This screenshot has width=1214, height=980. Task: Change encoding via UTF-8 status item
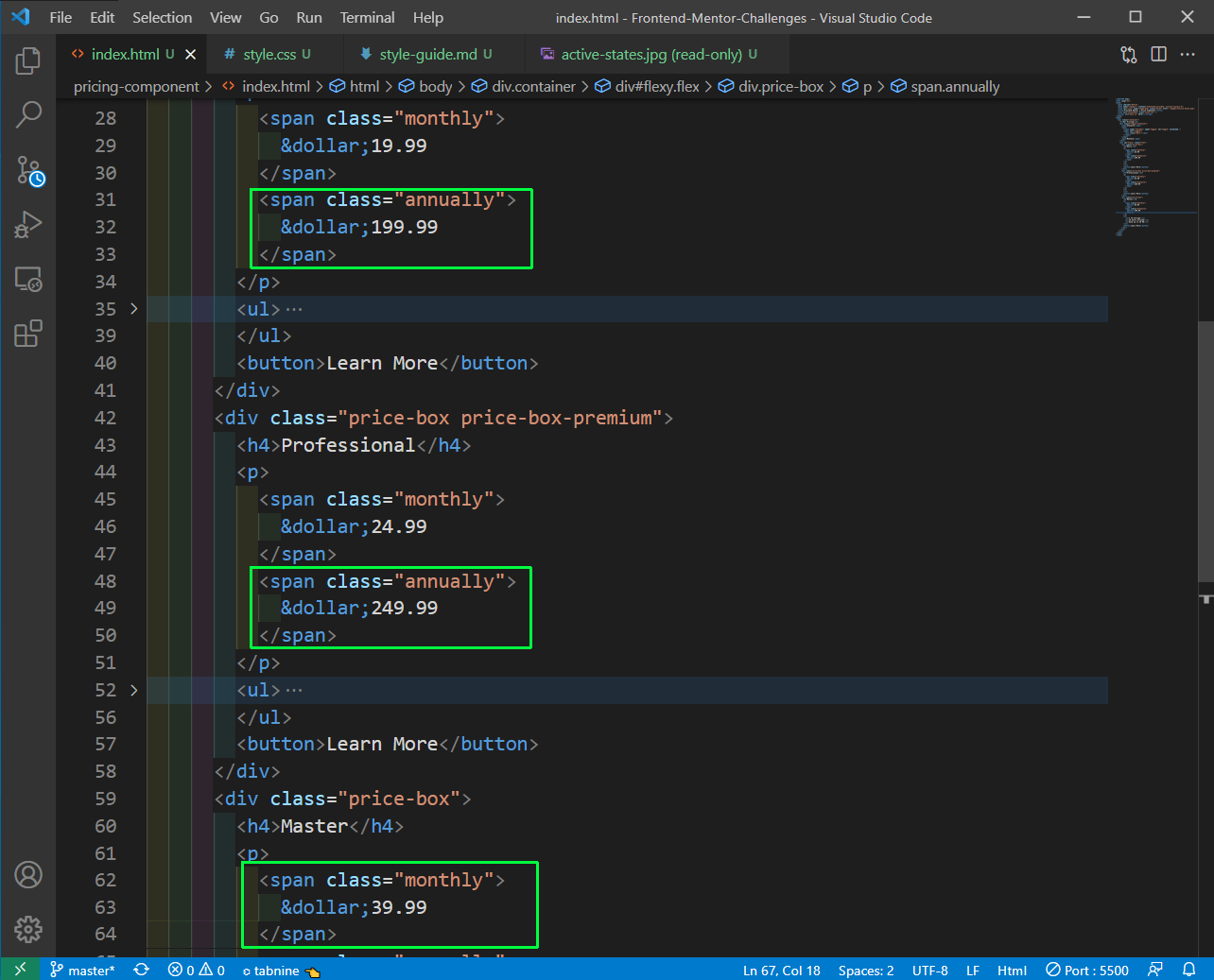click(x=930, y=970)
